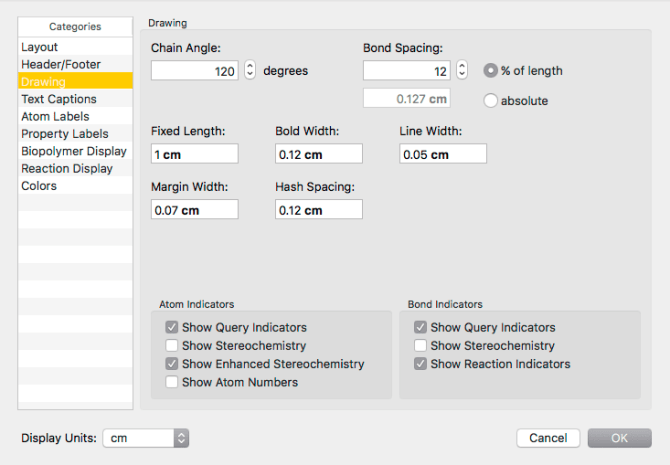The width and height of the screenshot is (670, 465).
Task: Enable Show Atom Numbers checkbox
Action: [x=172, y=382]
